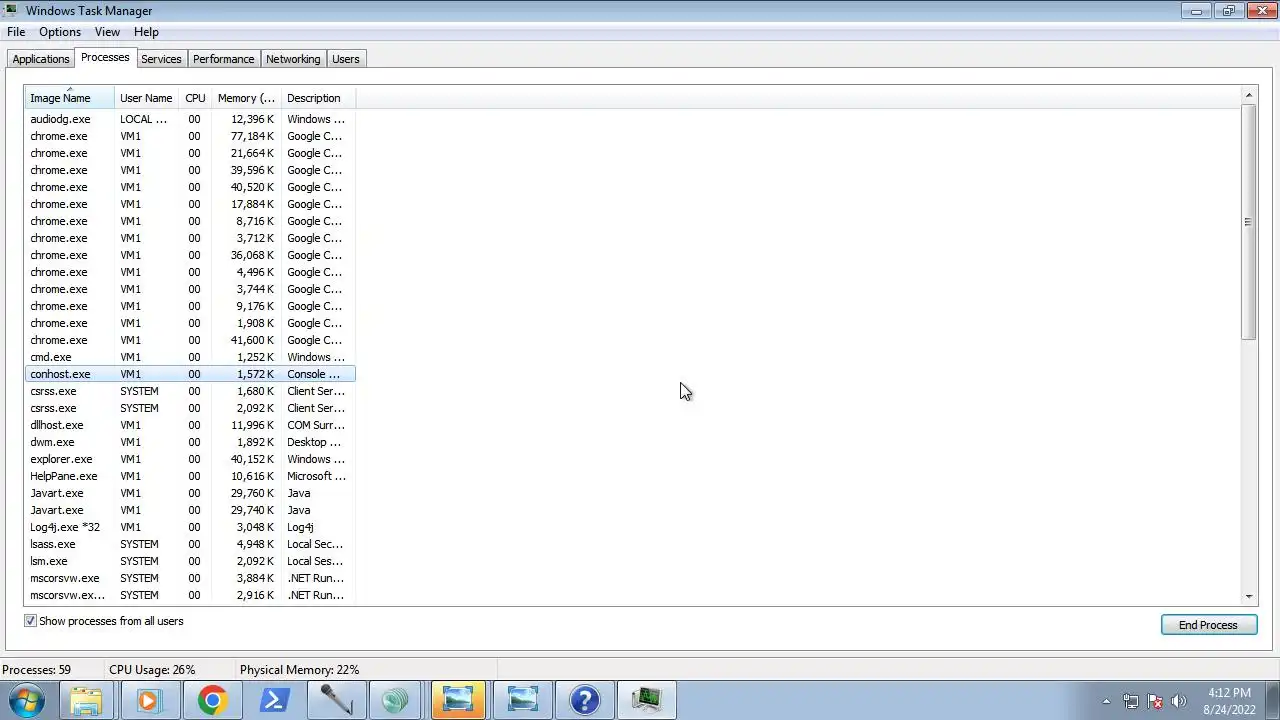Go to the Performance tab

coord(224,59)
